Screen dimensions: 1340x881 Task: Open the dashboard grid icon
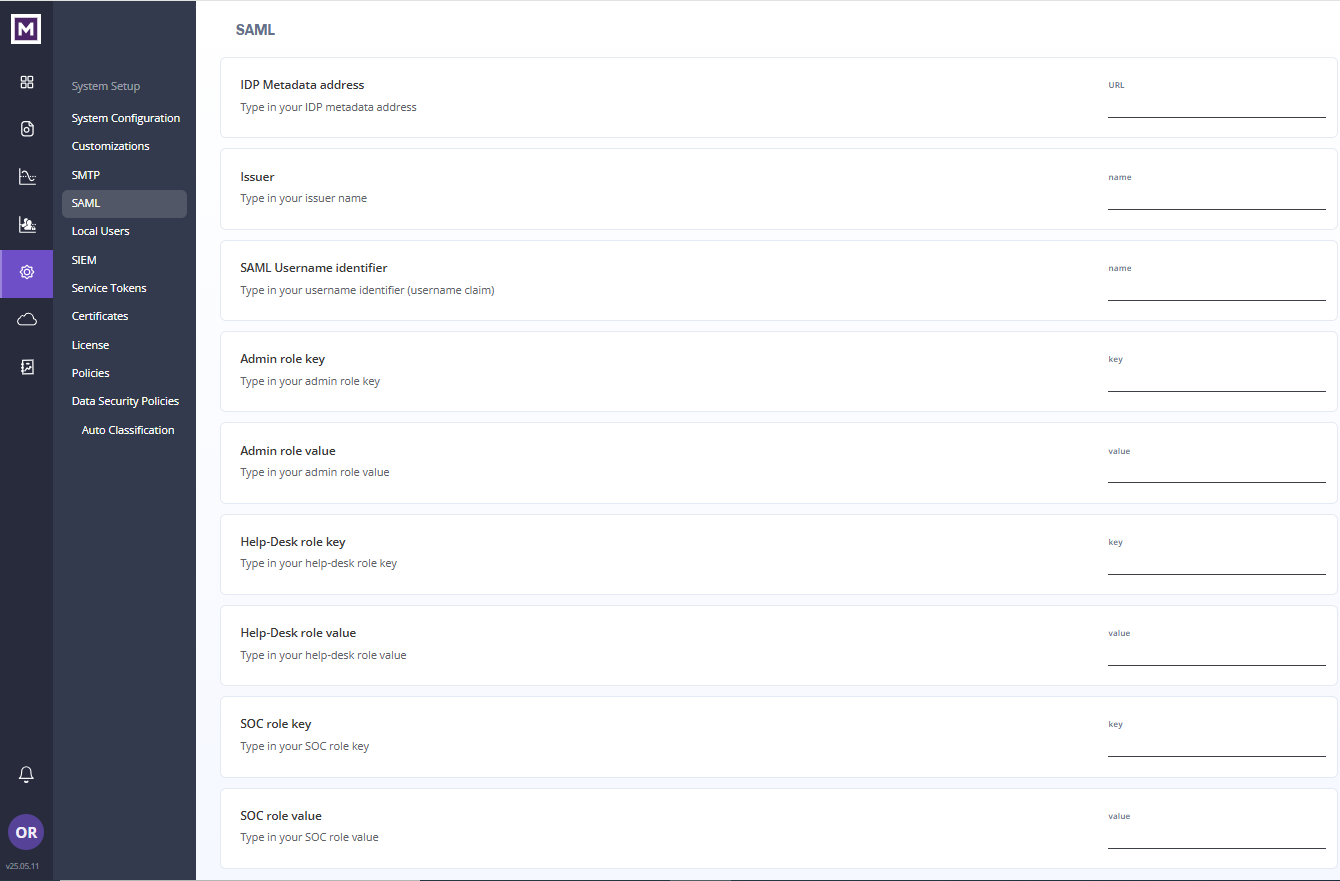coord(27,82)
